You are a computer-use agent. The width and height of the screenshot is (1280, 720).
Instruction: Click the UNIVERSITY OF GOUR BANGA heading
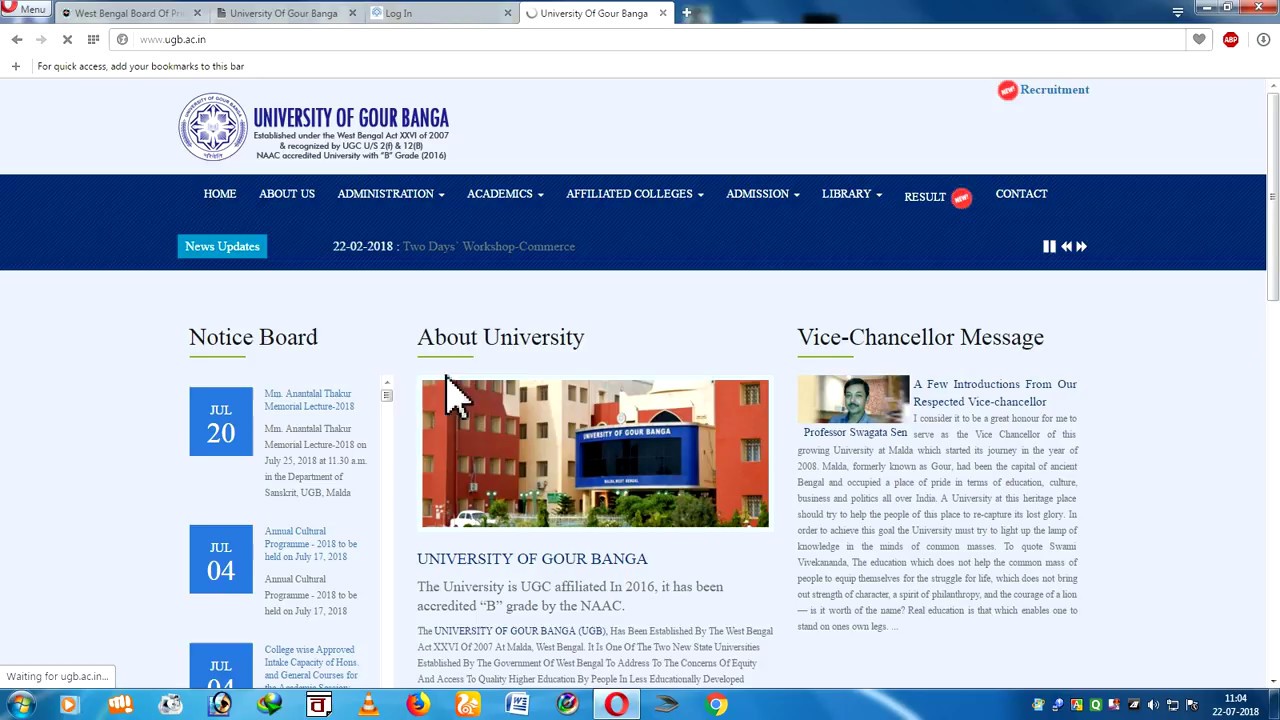[532, 559]
